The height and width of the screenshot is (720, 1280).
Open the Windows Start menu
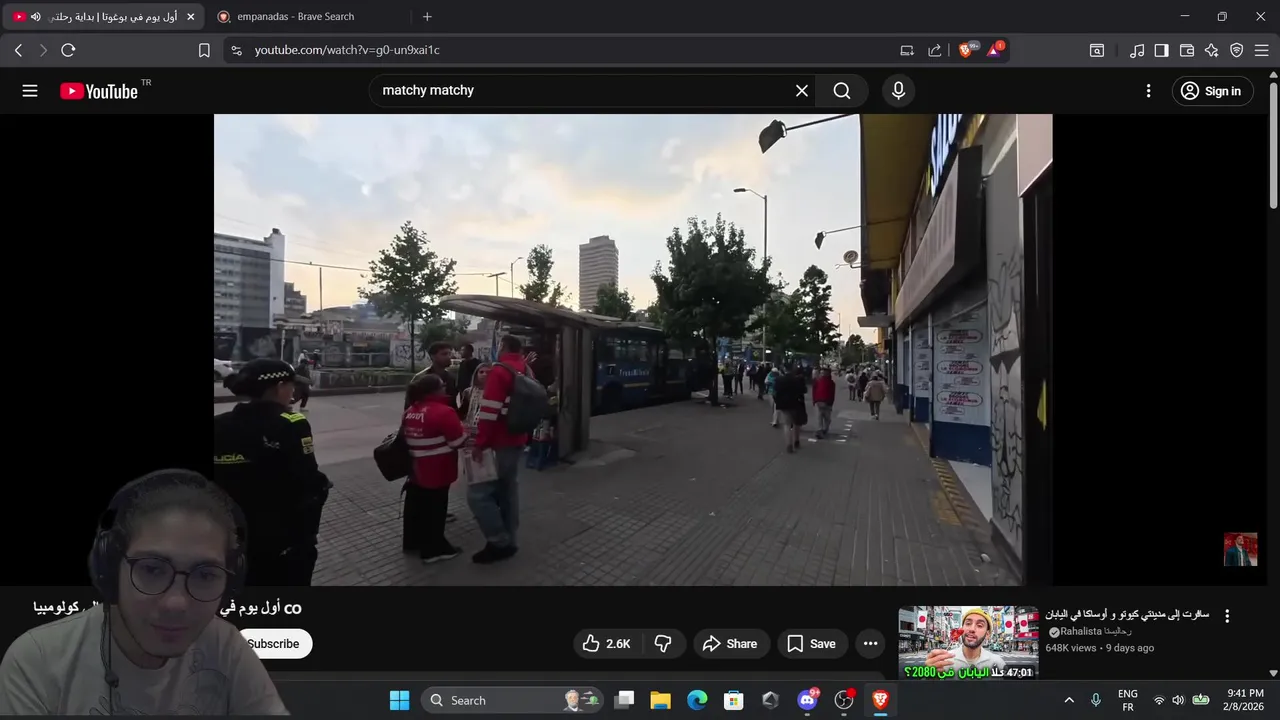399,700
